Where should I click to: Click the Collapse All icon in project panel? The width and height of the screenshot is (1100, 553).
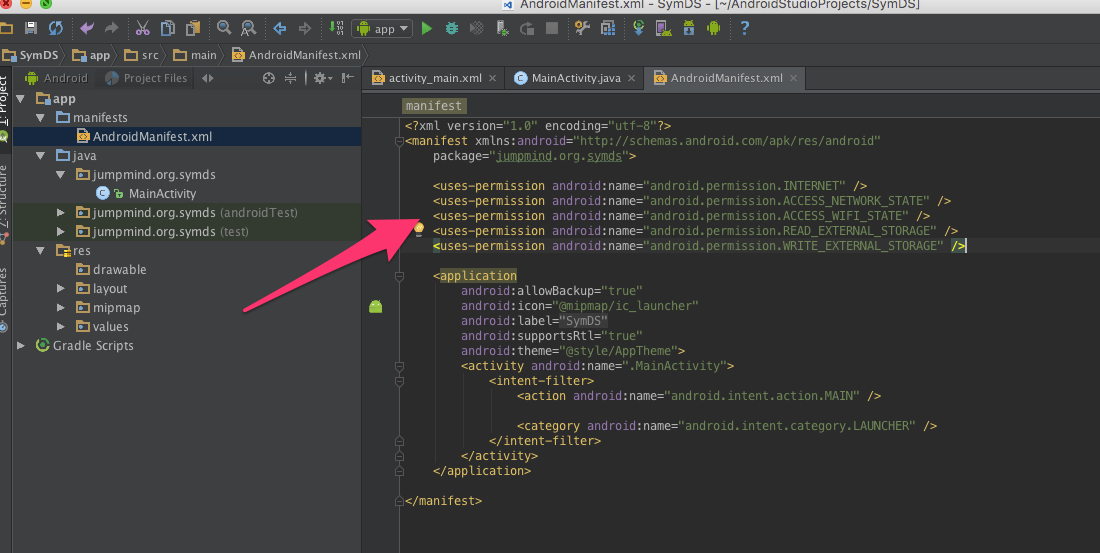point(290,78)
